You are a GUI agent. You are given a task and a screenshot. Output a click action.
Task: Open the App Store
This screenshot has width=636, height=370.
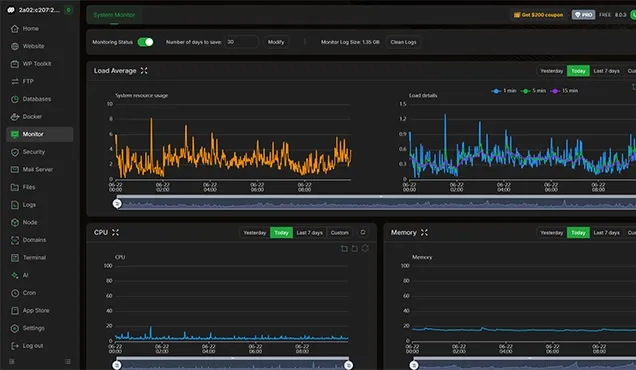point(39,310)
